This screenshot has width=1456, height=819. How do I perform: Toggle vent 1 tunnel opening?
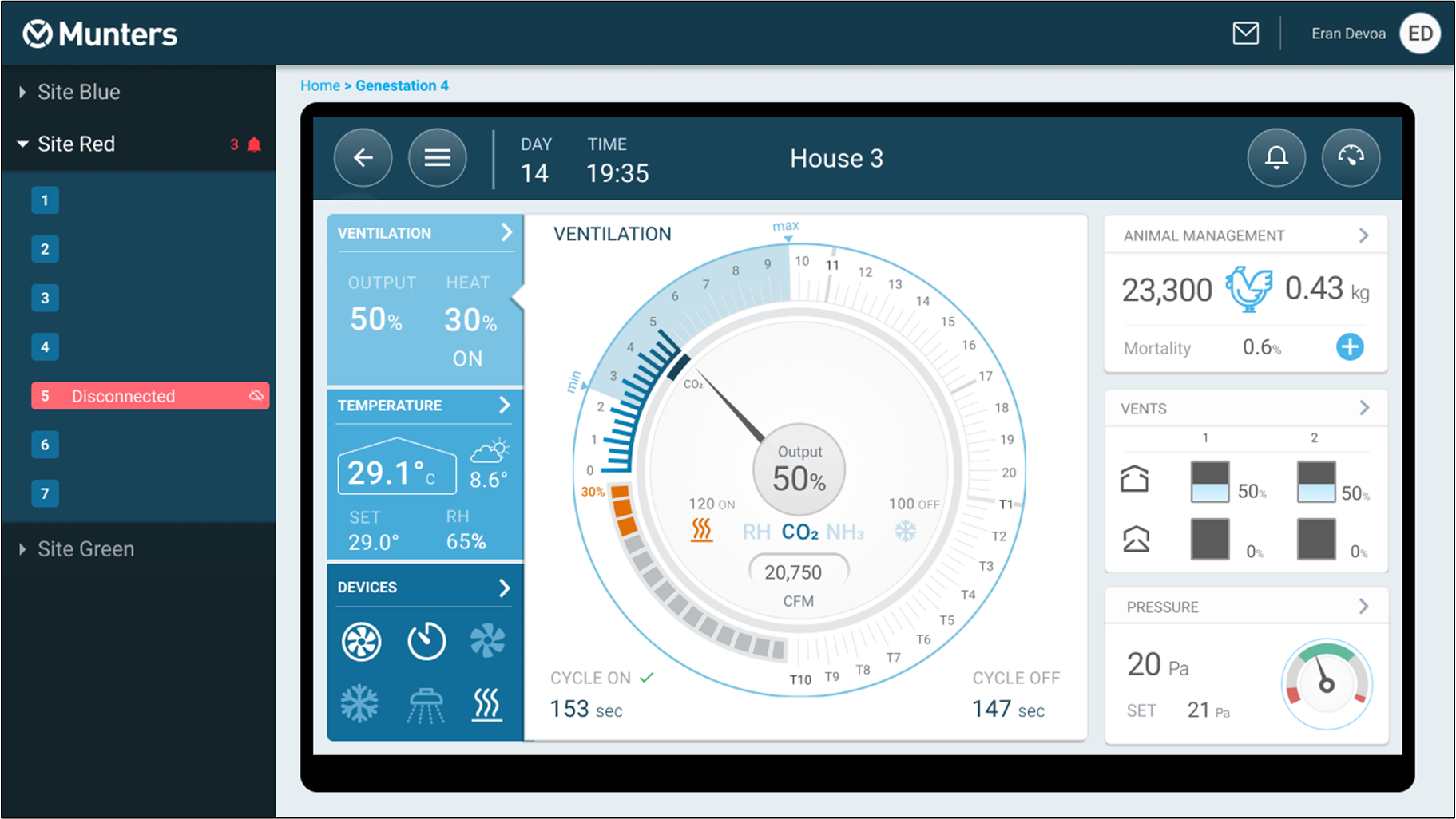tap(1208, 539)
